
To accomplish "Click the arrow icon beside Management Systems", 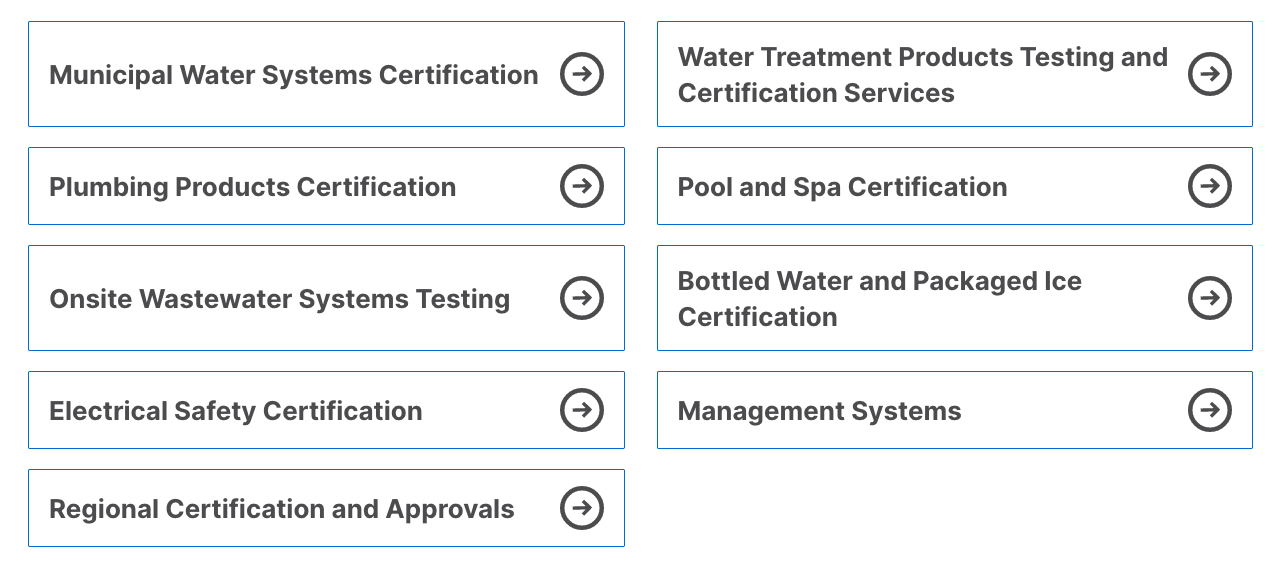I will 1210,410.
